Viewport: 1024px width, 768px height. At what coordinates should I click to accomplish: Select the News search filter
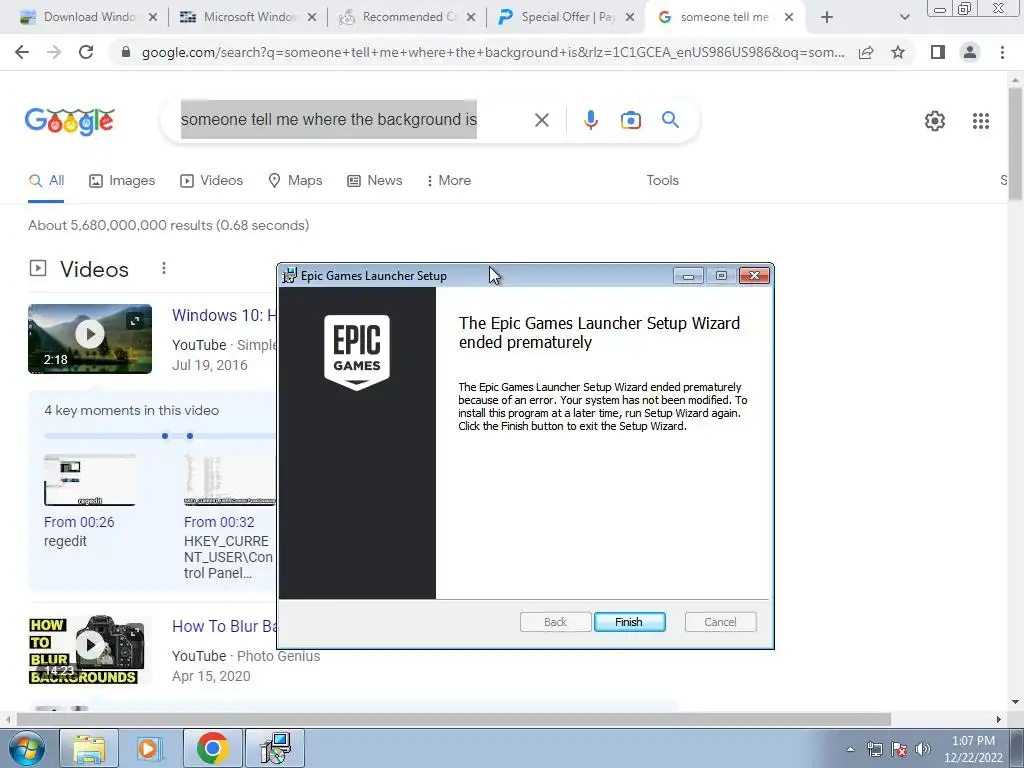(374, 180)
